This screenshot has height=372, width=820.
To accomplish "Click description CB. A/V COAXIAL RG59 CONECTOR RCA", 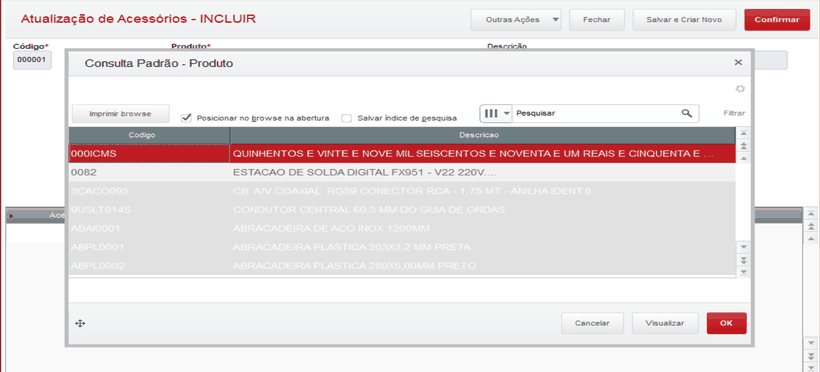I will click(482, 191).
